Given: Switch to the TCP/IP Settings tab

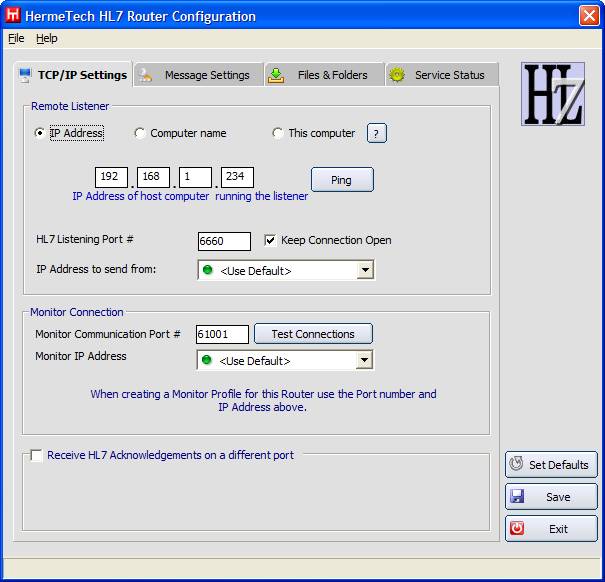Looking at the screenshot, I should [x=73, y=75].
